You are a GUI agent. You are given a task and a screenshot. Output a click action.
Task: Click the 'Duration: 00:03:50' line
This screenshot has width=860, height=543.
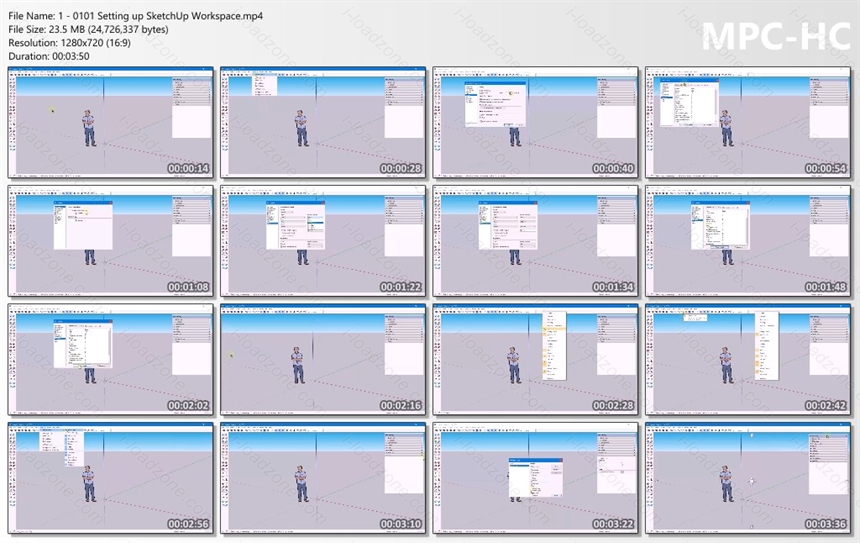[49, 56]
